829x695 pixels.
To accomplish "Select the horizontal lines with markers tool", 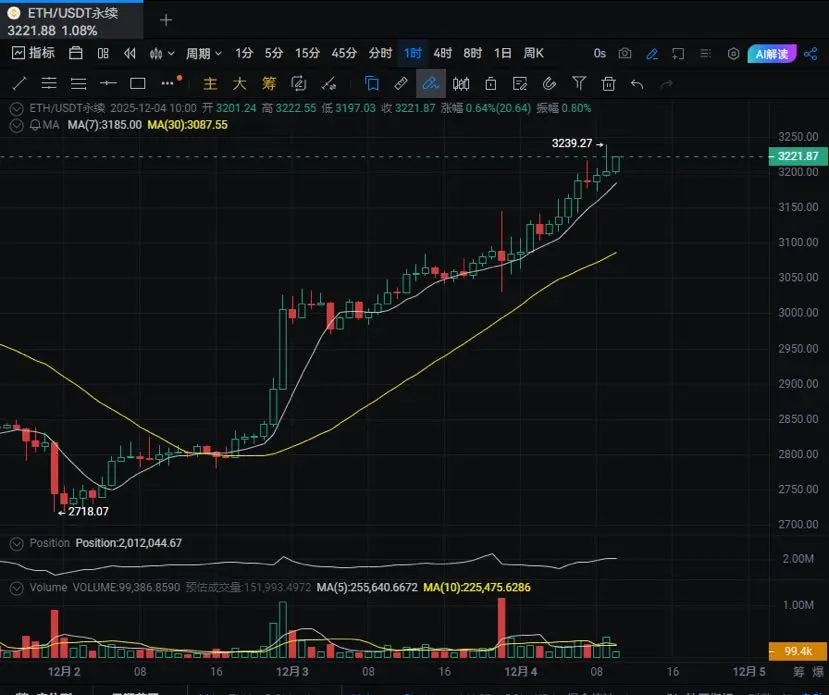I will pos(49,84).
